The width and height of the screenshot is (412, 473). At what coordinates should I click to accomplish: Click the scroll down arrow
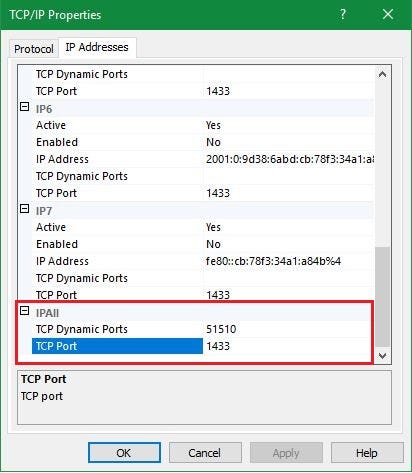383,356
